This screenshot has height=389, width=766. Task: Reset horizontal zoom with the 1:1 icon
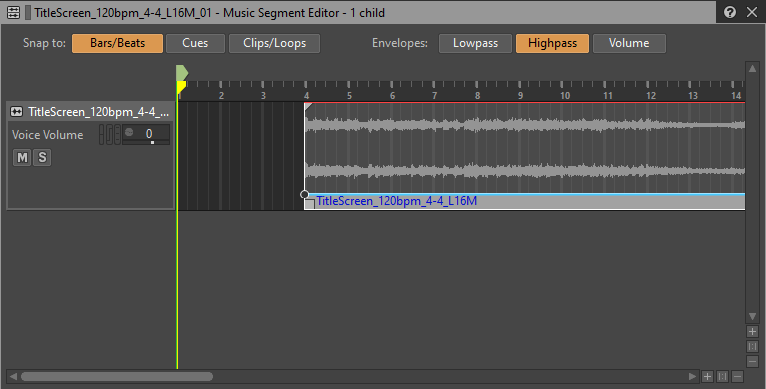(x=723, y=376)
